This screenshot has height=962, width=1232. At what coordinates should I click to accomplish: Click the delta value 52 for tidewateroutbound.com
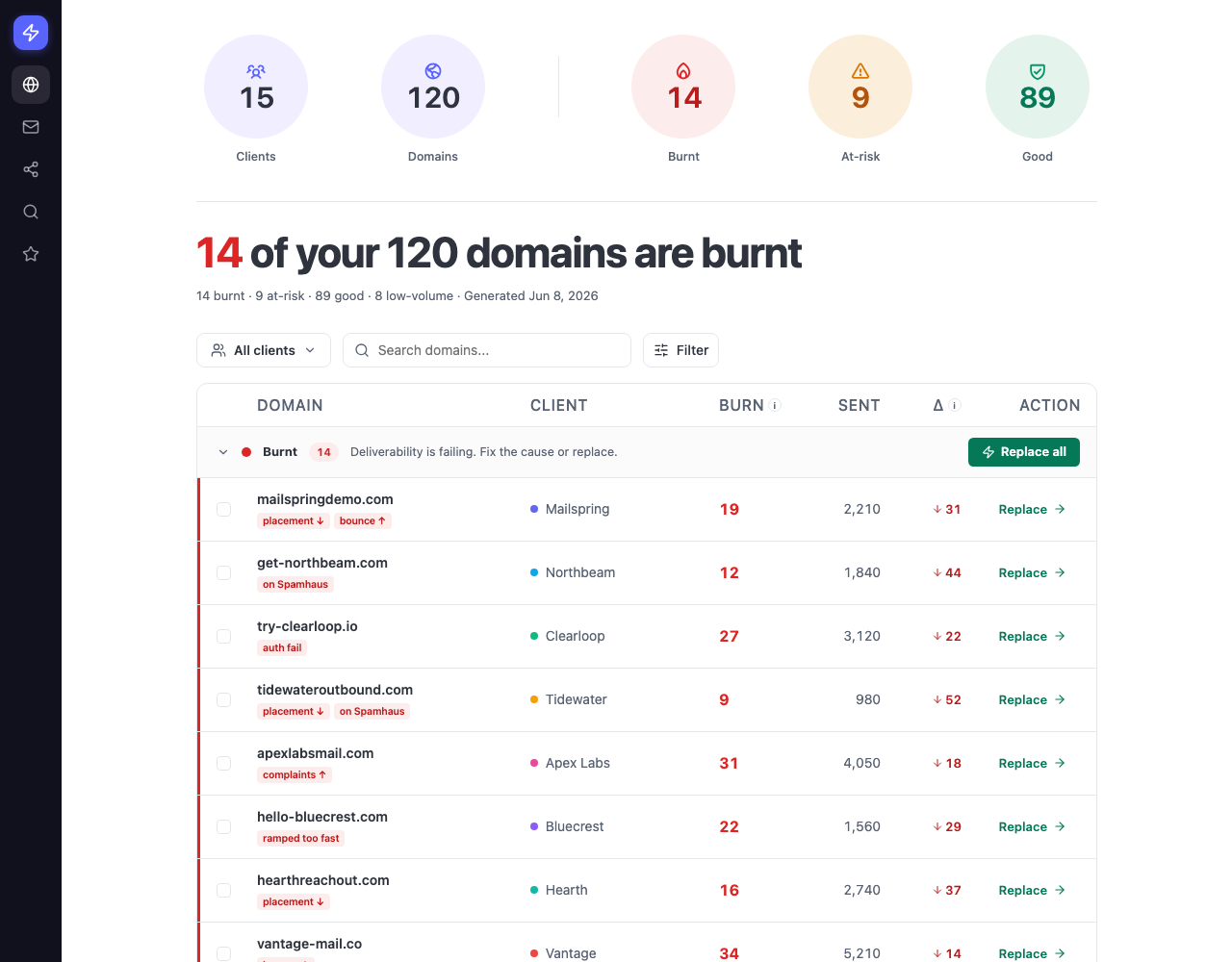pyautogui.click(x=954, y=699)
